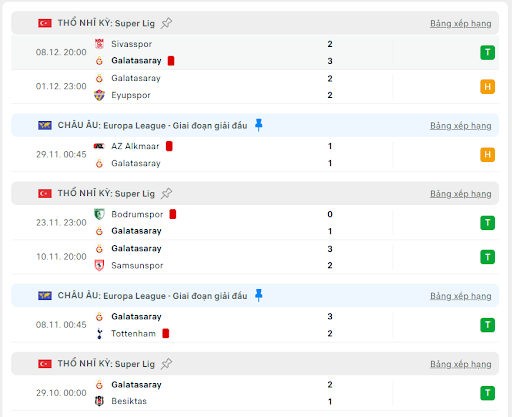Screen dimensions: 512x417
Task: Open Bảng xếp hạng for the last Super Lig
Action: pyautogui.click(x=461, y=364)
